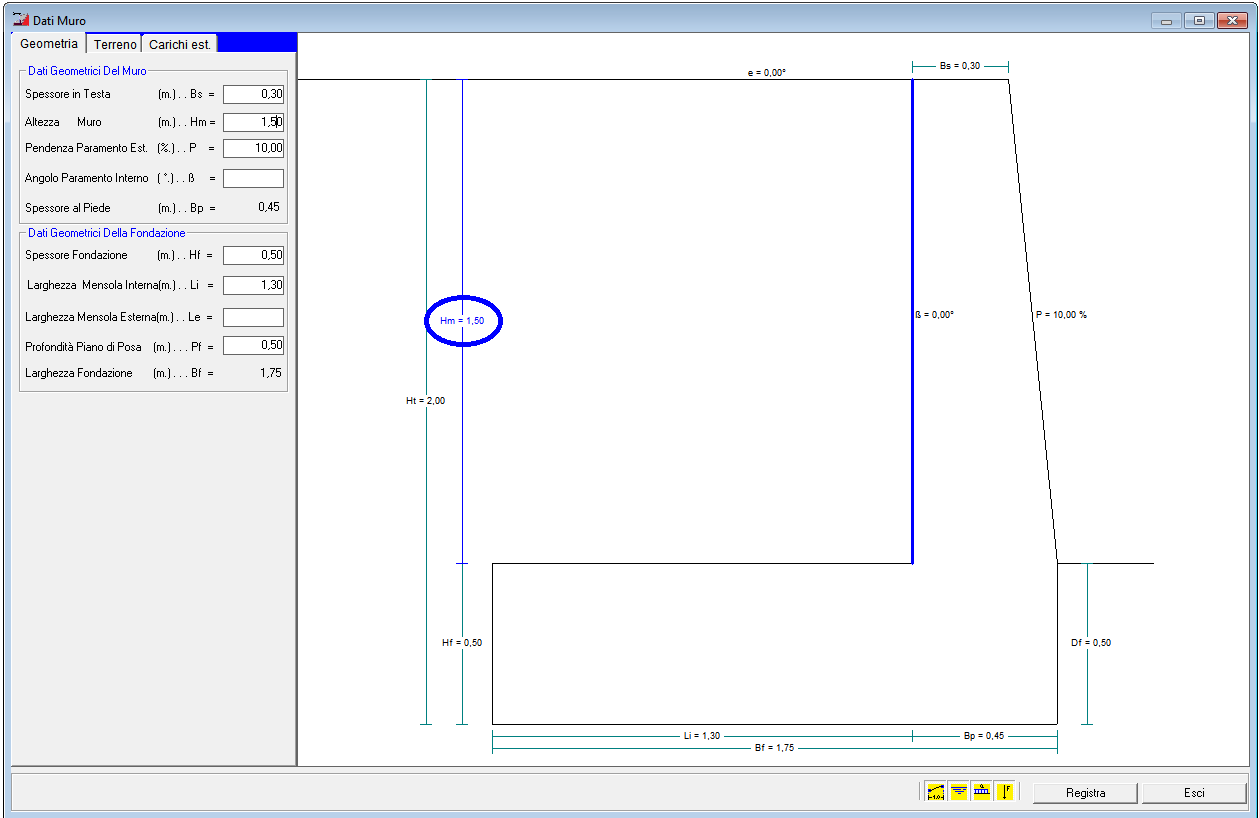1259x818 pixels.
Task: Click the Dati Muro app icon in the title bar
Action: coord(20,20)
